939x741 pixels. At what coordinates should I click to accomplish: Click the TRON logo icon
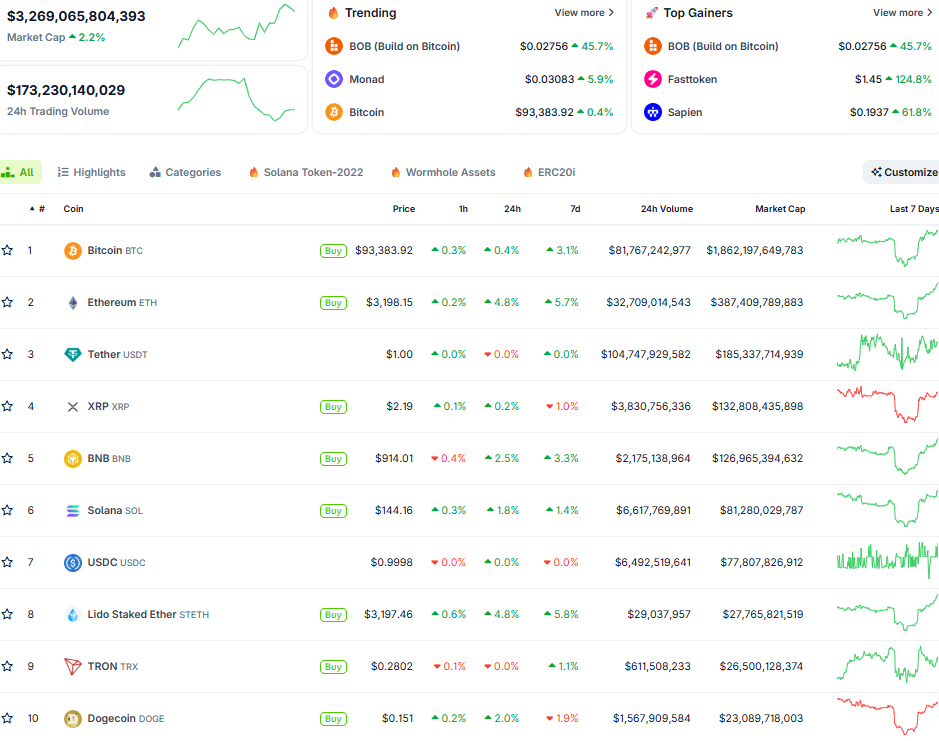[x=72, y=667]
